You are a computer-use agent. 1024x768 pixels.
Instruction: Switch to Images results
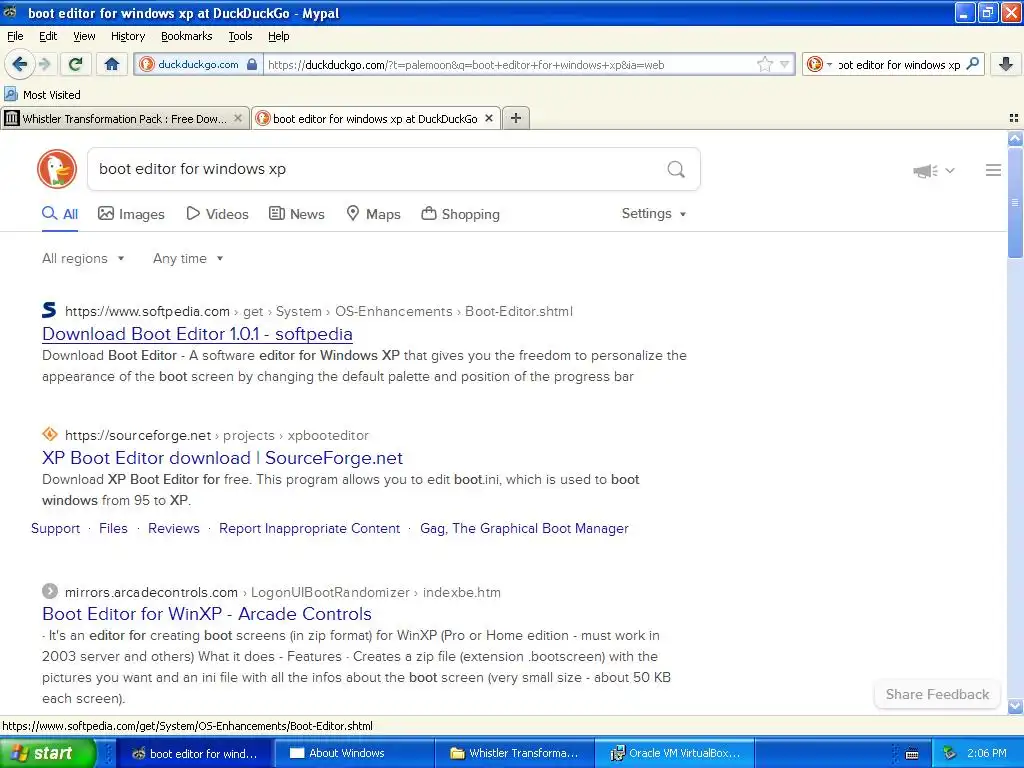point(131,214)
